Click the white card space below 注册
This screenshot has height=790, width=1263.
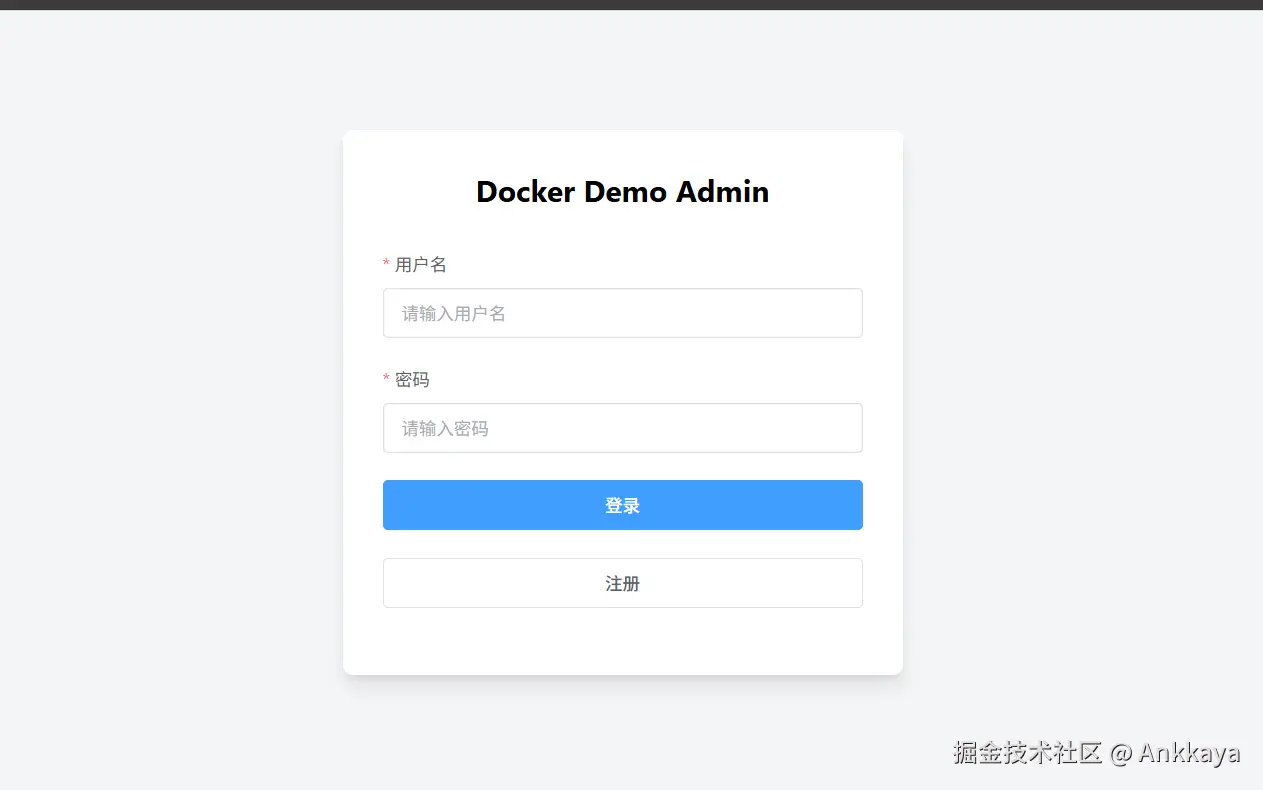[622, 640]
